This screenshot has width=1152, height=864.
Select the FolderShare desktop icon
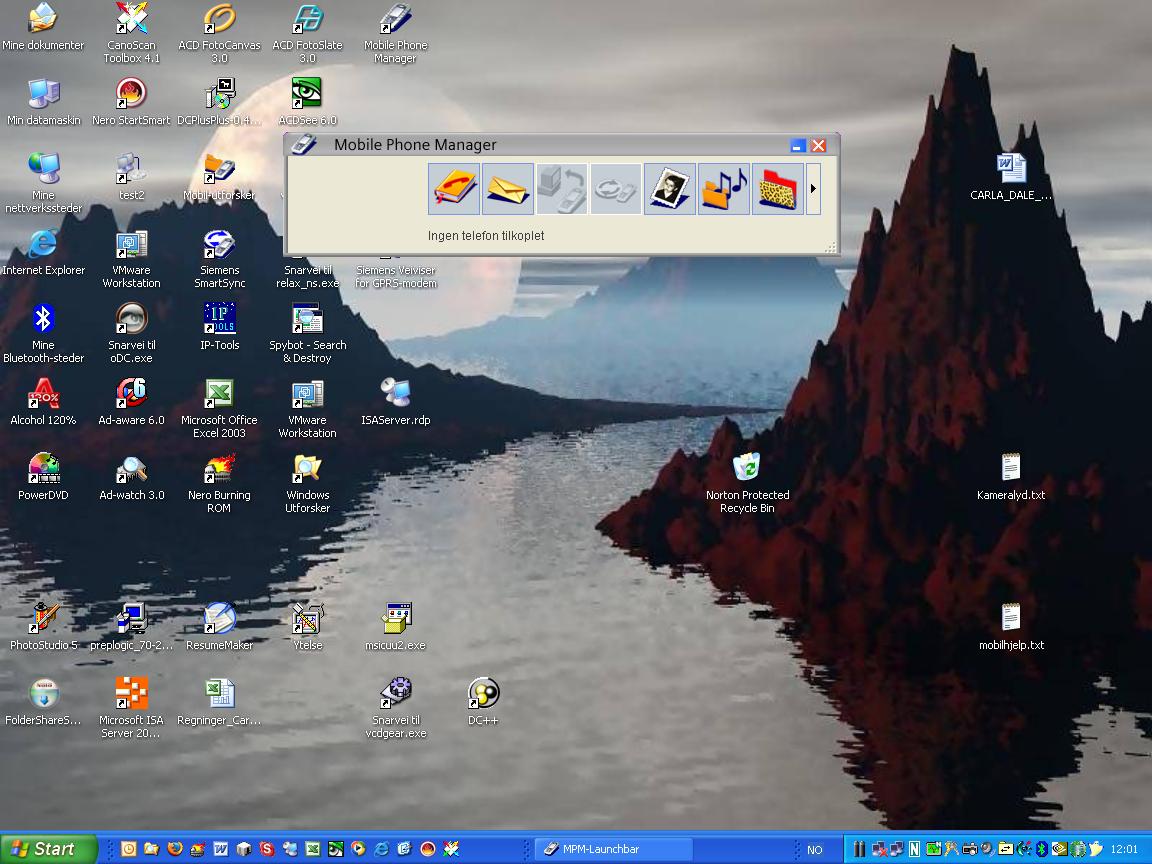43,702
